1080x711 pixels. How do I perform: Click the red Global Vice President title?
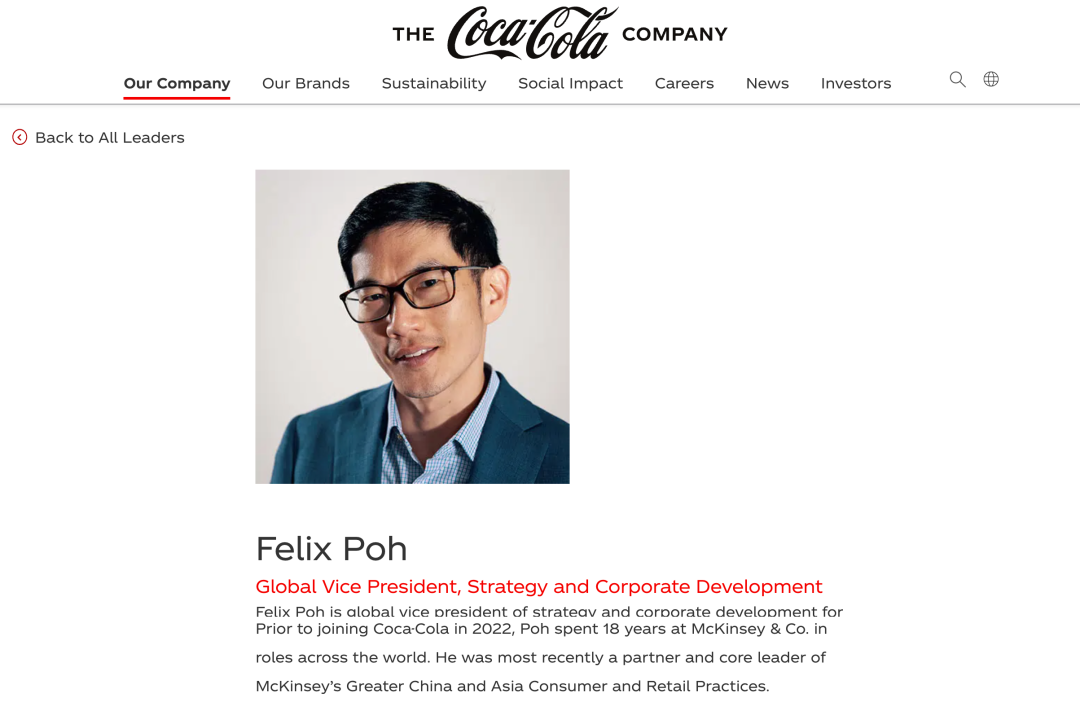pos(539,586)
